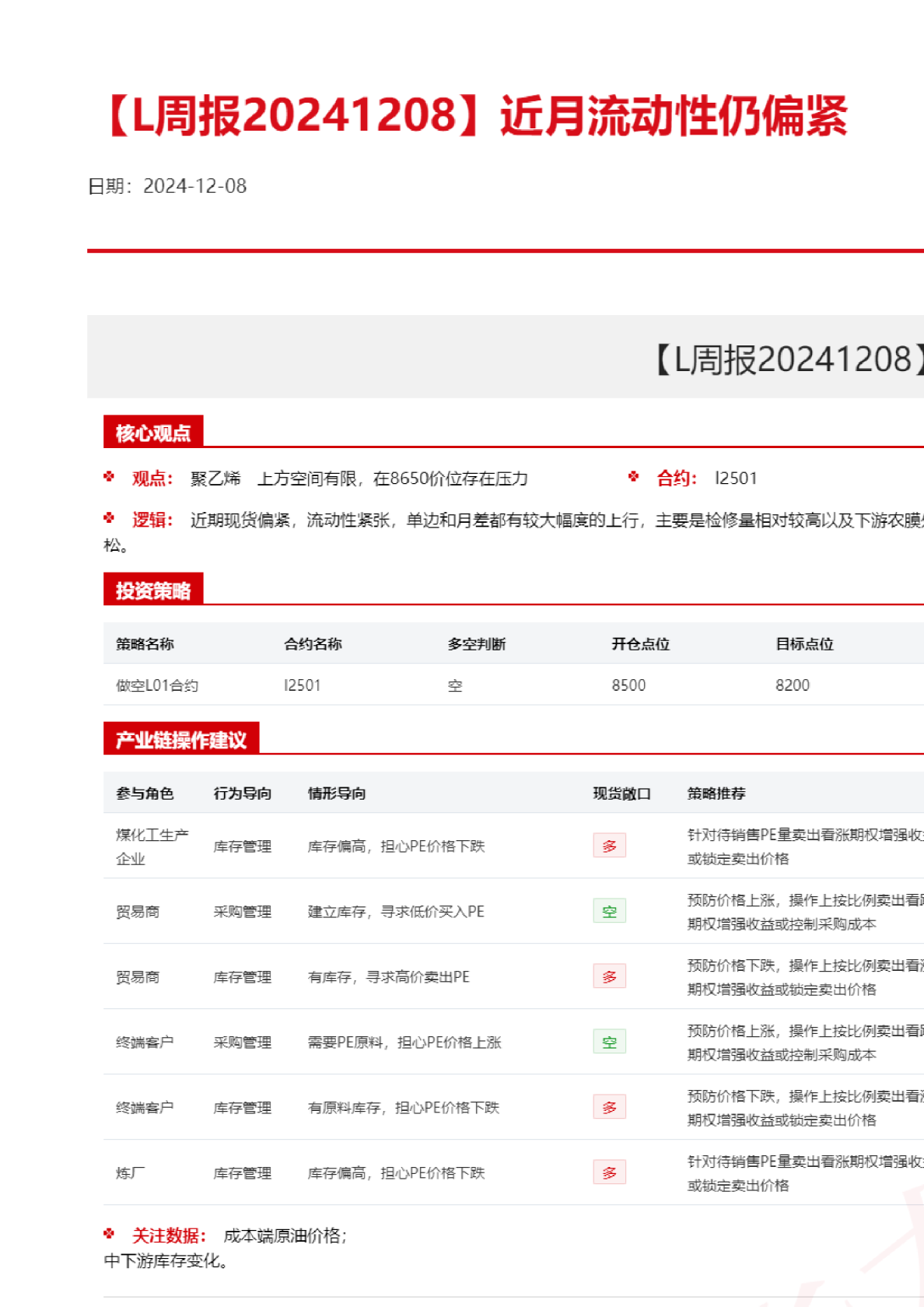The image size is (924, 1307).
Task: Click the red diamond bullet before 观点
Action: (x=109, y=477)
